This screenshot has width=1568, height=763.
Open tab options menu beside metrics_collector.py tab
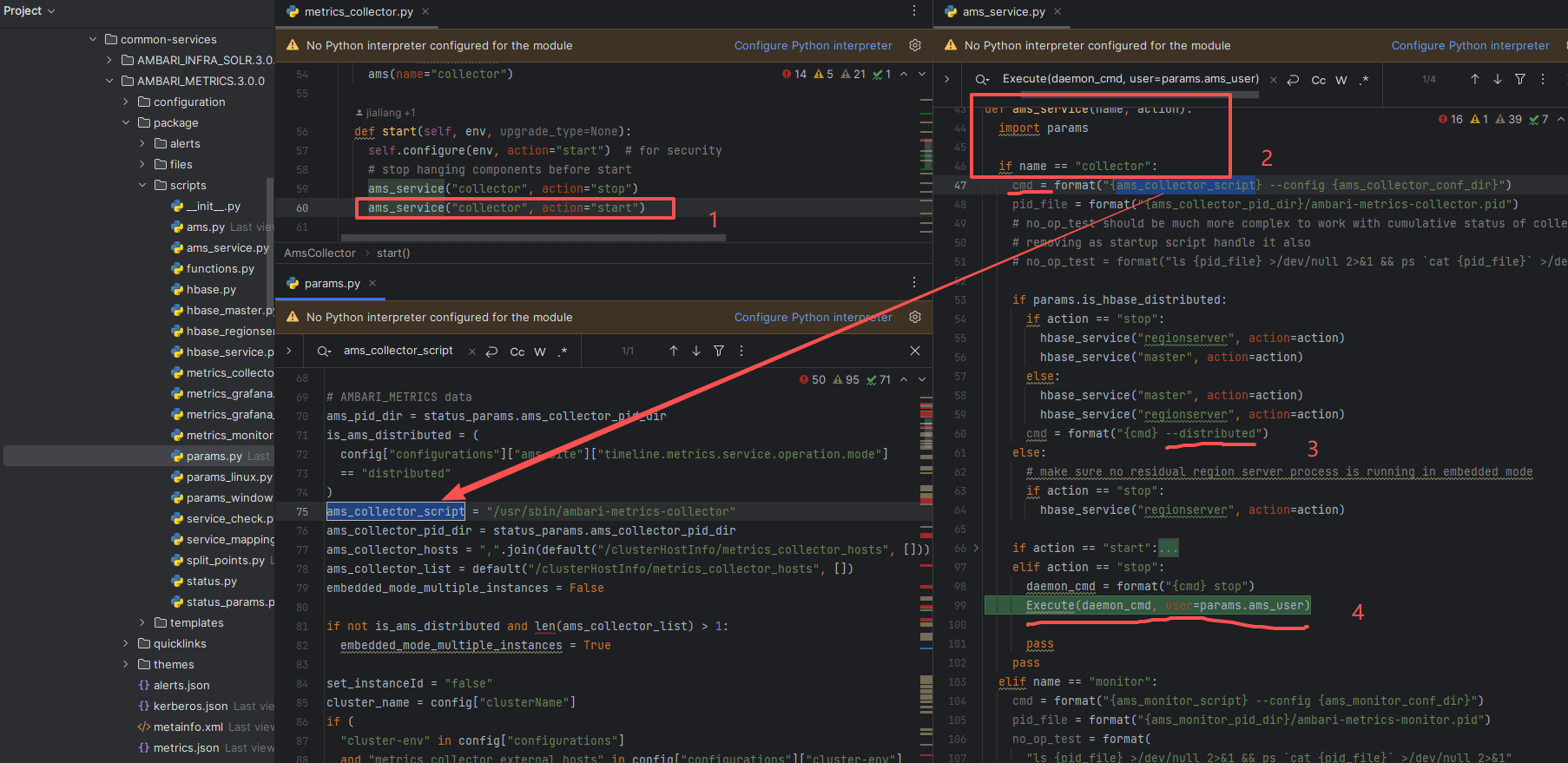coord(914,10)
